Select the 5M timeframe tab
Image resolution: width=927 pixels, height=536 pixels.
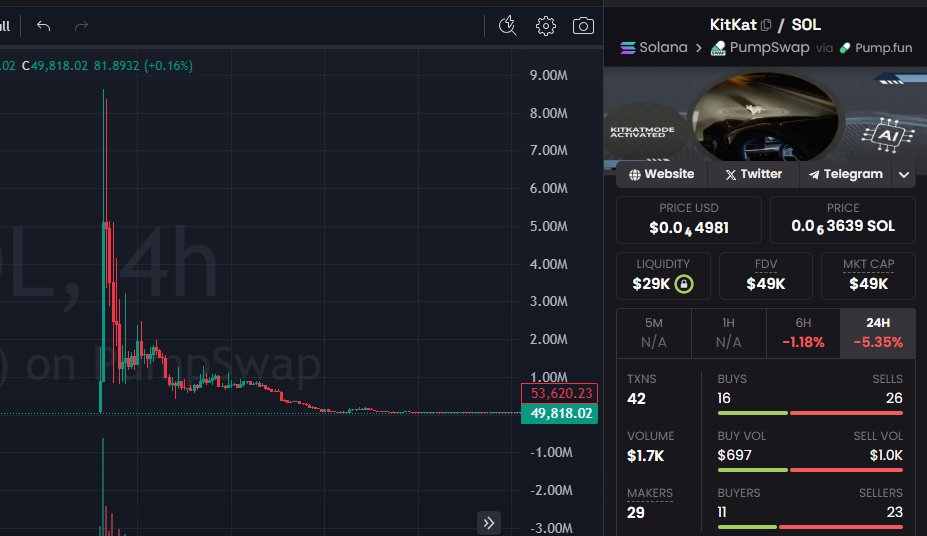click(654, 333)
